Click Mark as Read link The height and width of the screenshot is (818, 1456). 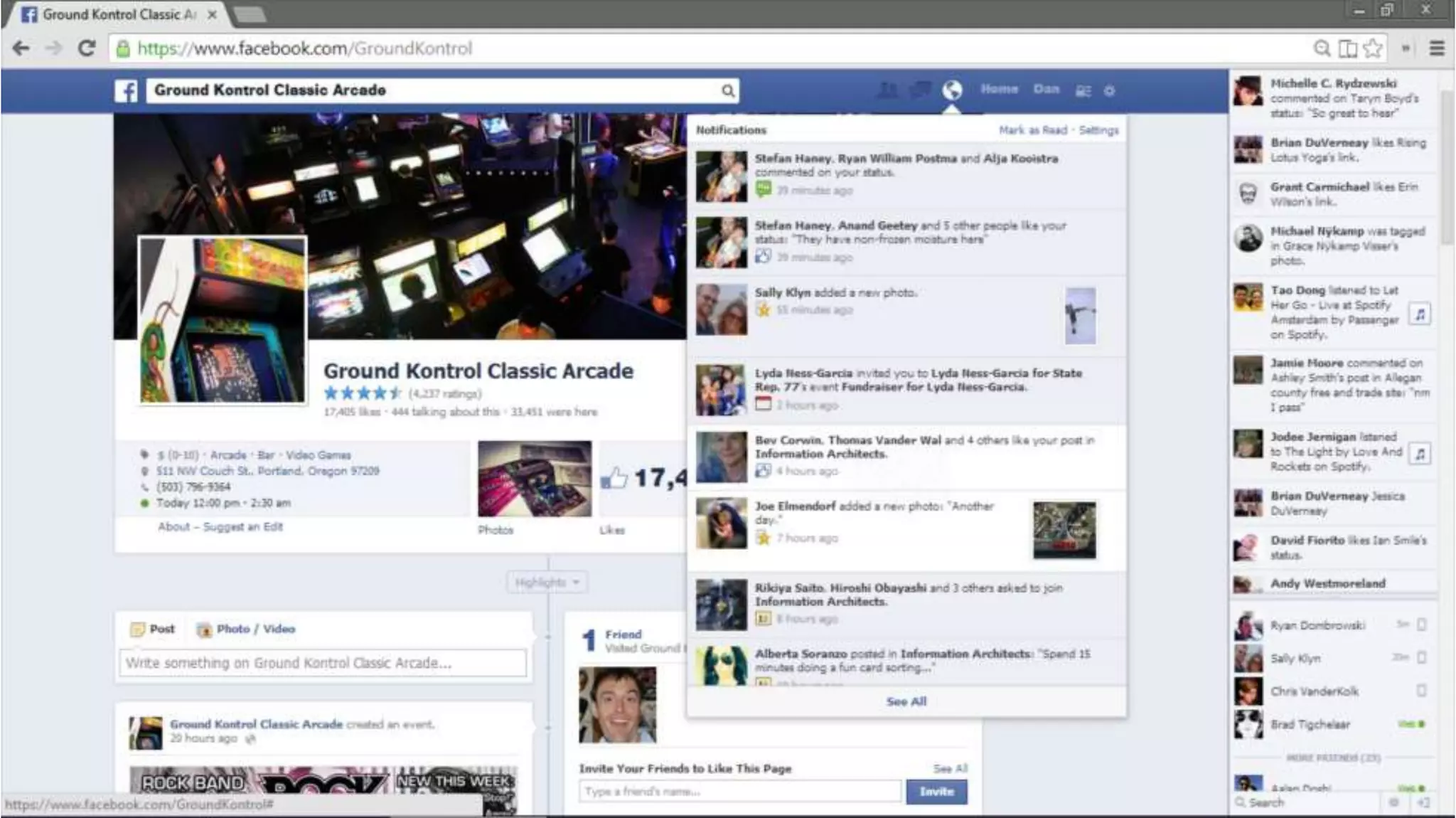[1032, 130]
